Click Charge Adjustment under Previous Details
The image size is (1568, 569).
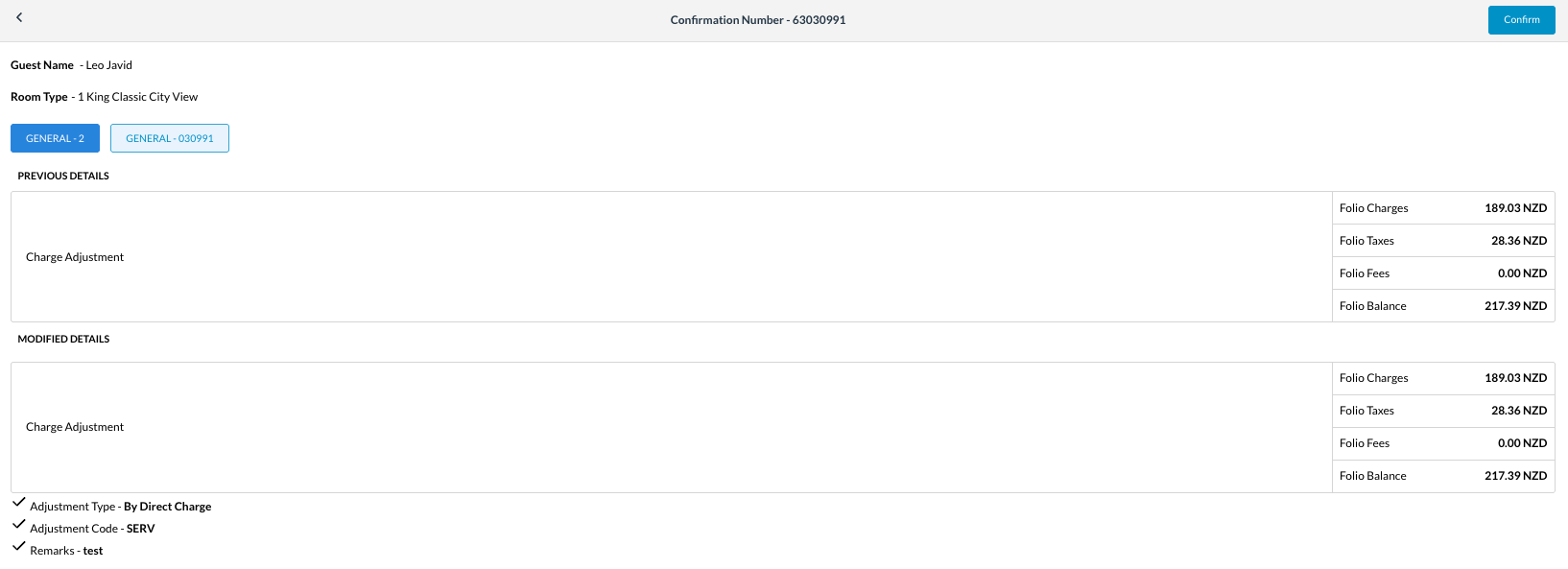coord(75,257)
